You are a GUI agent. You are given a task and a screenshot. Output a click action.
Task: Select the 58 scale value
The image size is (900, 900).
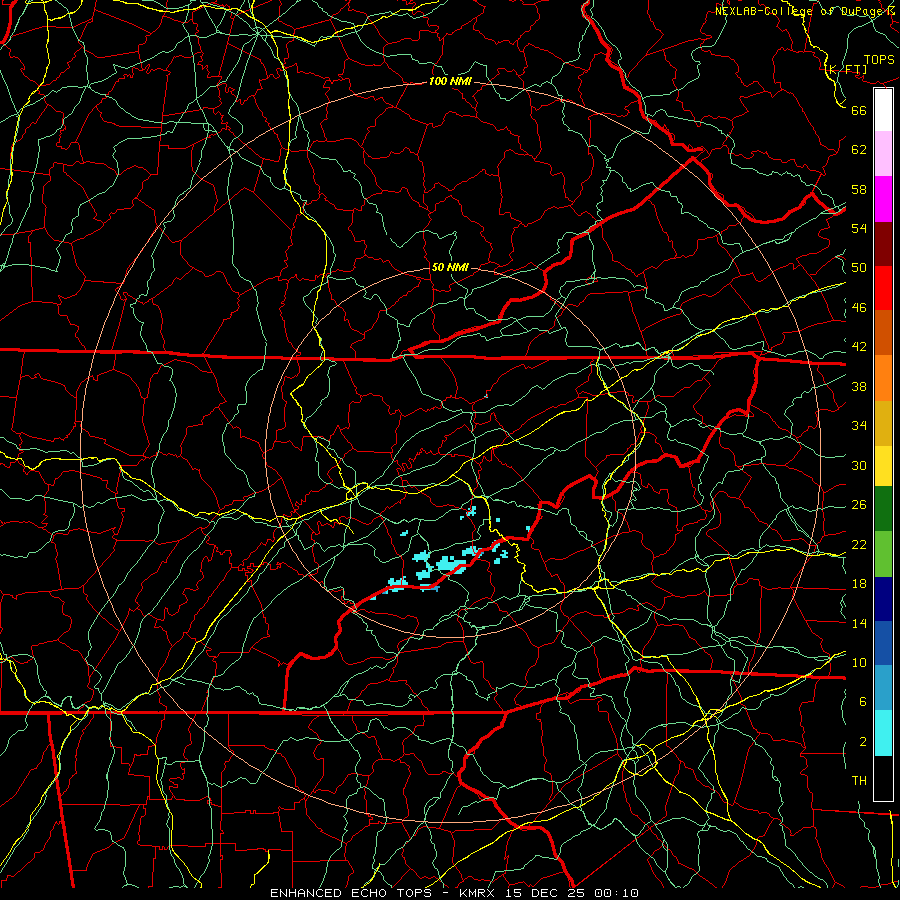[859, 189]
